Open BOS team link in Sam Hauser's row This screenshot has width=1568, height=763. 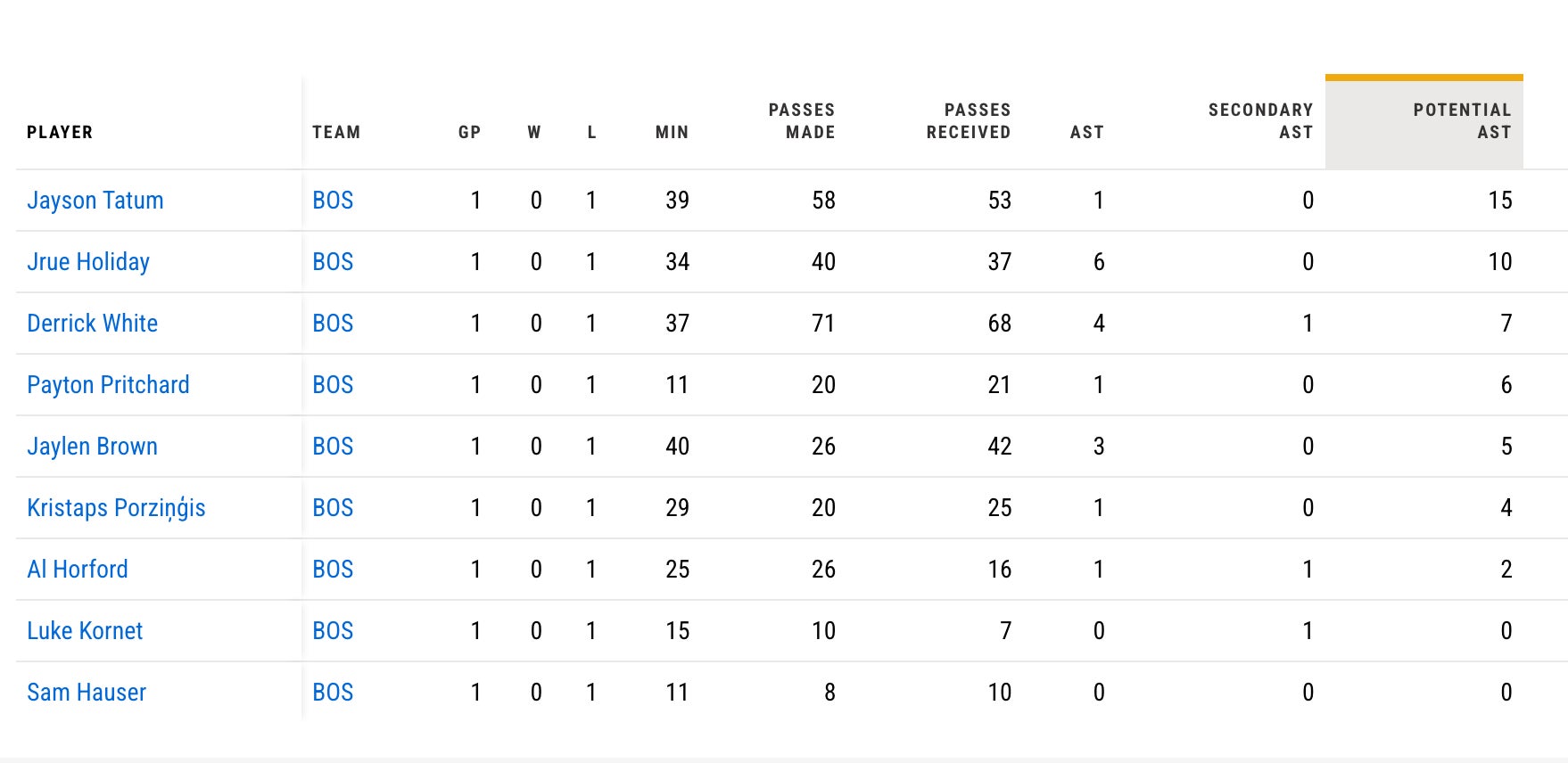tap(333, 693)
